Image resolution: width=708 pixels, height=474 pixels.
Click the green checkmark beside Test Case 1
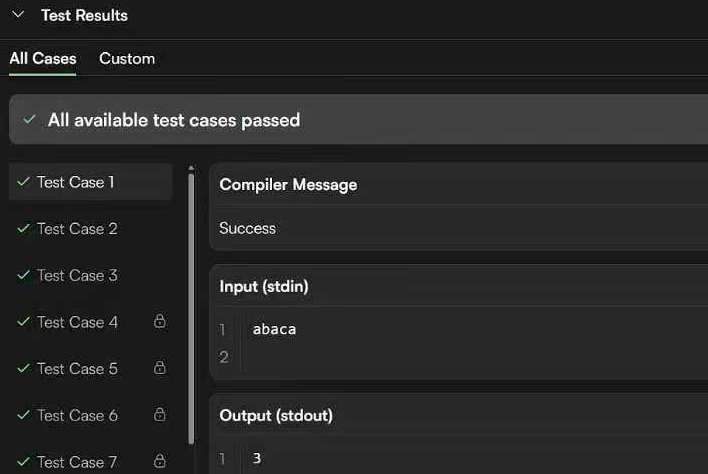23,182
